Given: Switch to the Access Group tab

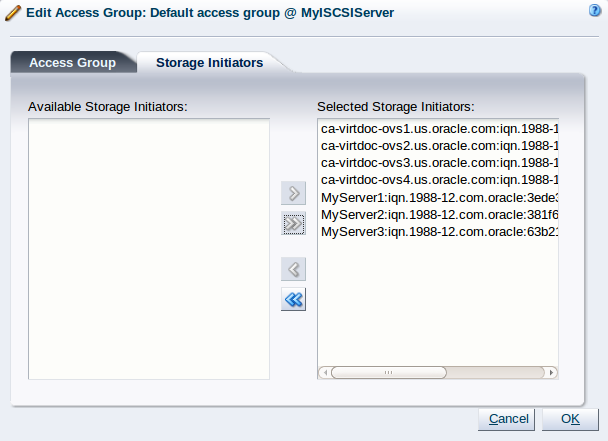Looking at the screenshot, I should pos(72,62).
